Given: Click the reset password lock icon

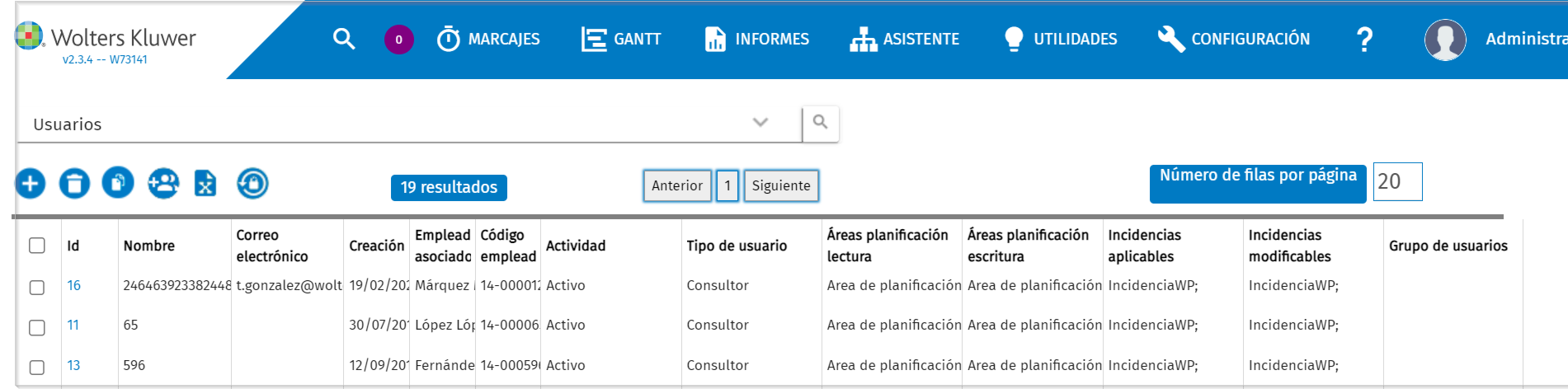Looking at the screenshot, I should 252,183.
